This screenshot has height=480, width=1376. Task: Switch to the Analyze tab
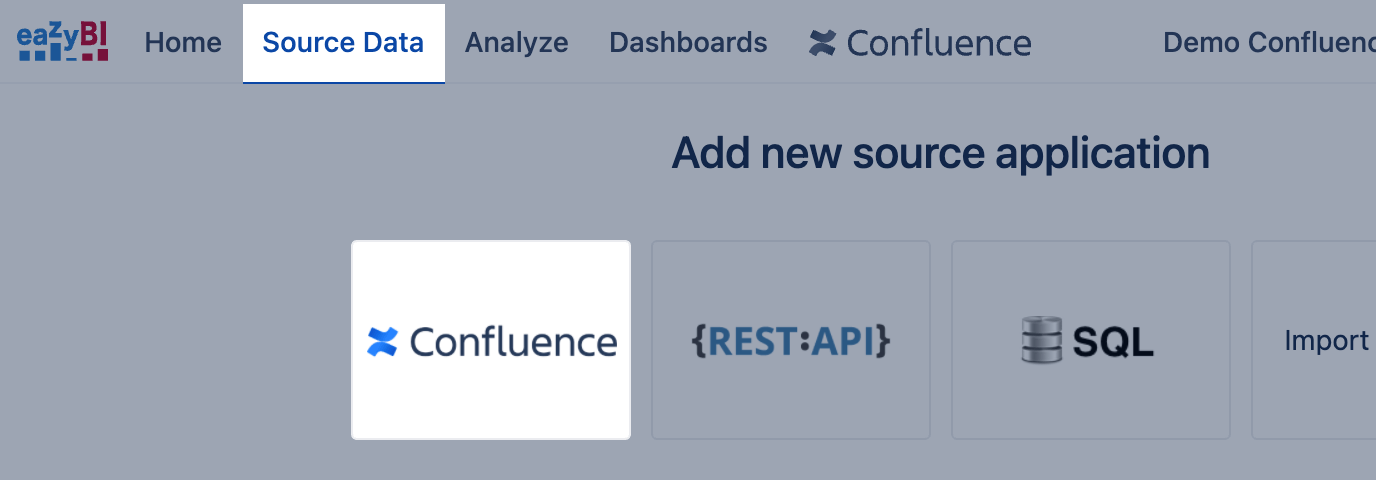pos(516,43)
